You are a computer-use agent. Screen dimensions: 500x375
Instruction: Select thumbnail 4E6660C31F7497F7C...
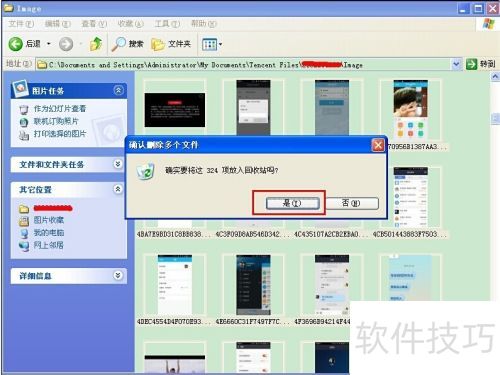253,285
